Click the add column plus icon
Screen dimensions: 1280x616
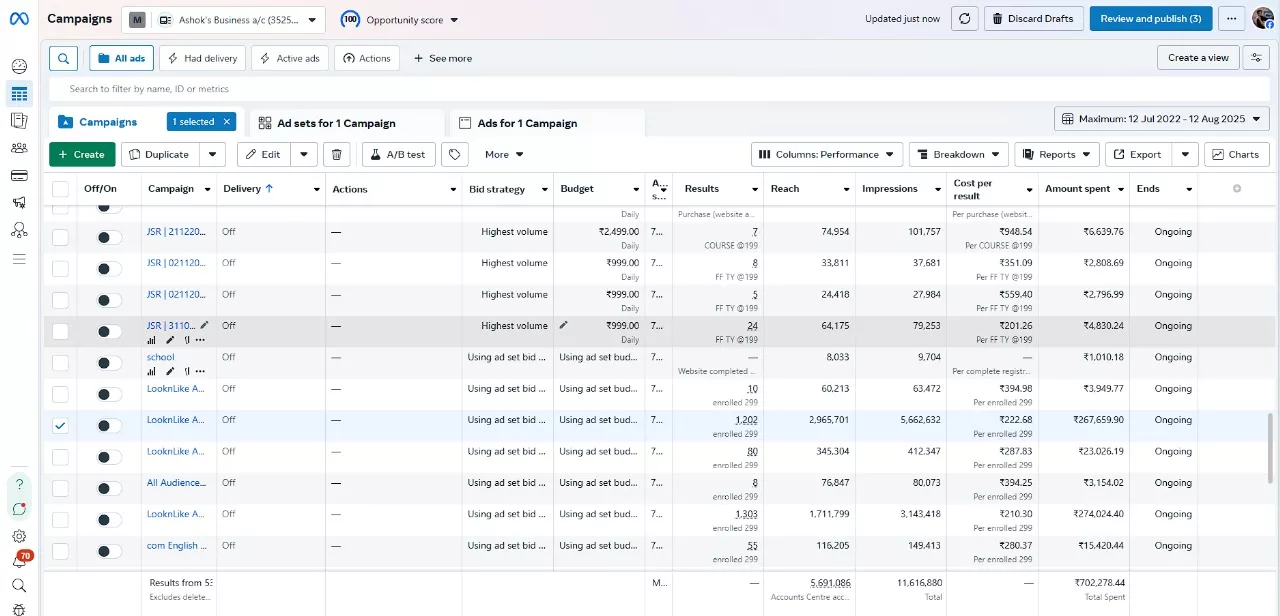click(1237, 189)
